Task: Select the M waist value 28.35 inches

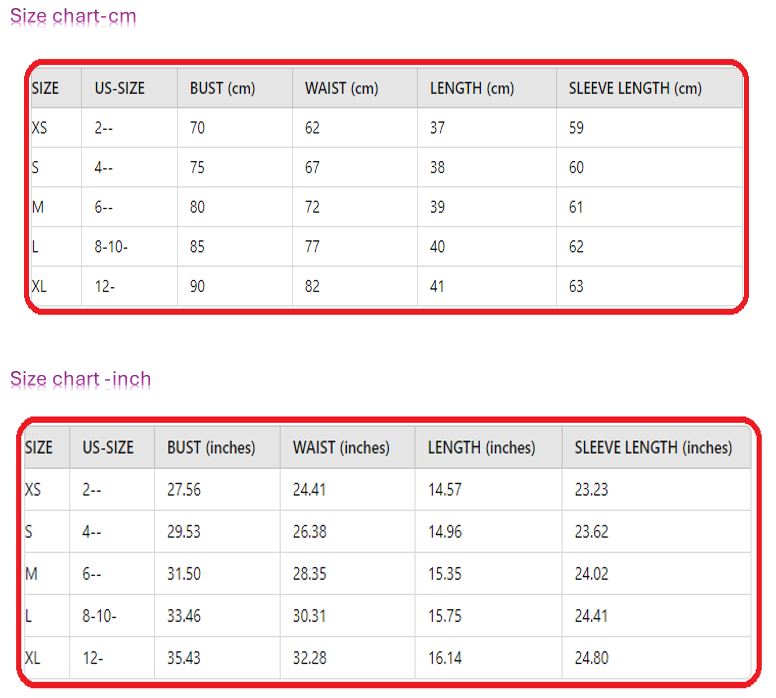Action: [x=309, y=574]
